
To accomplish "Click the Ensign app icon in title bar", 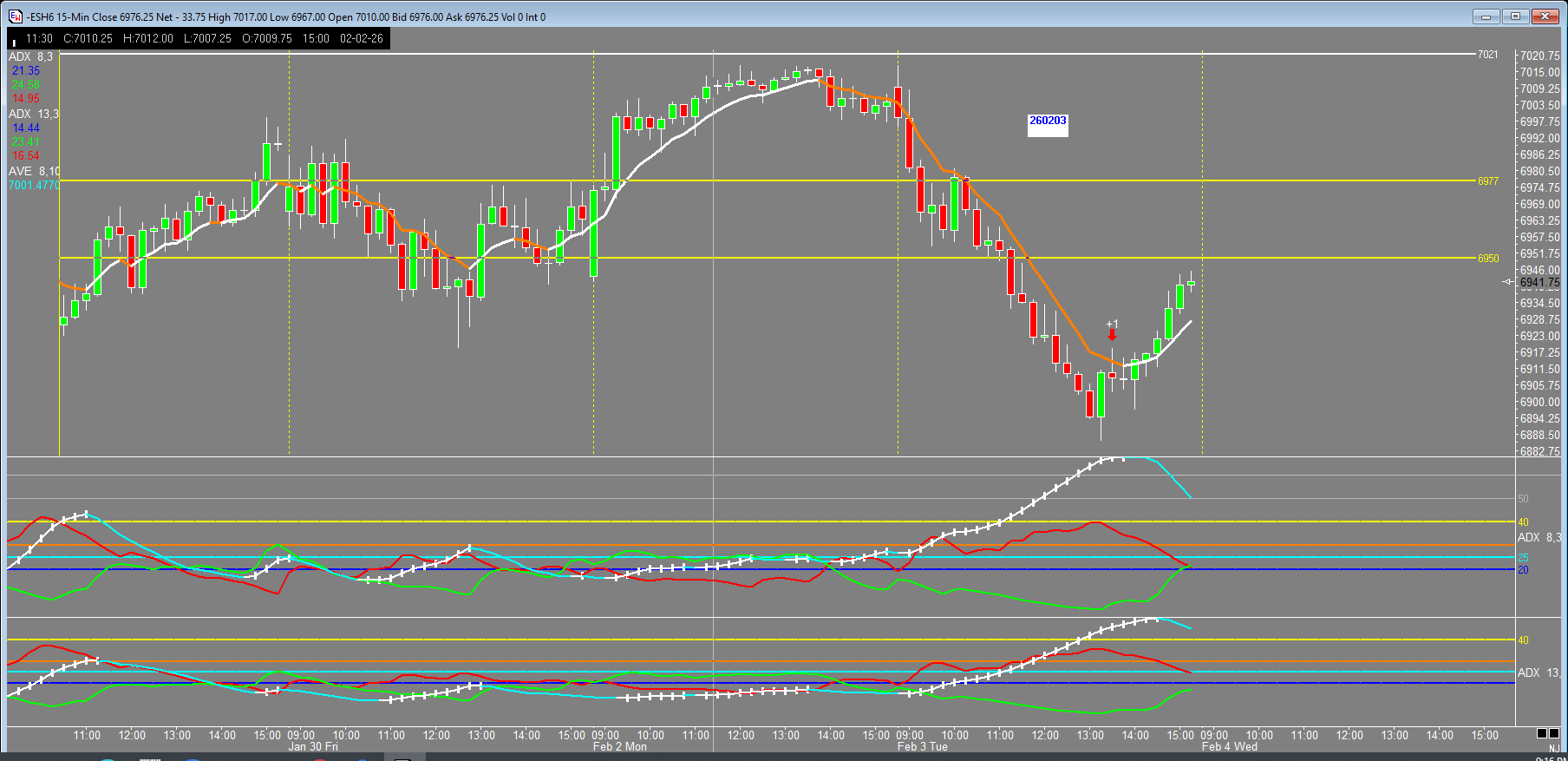I will click(16, 16).
